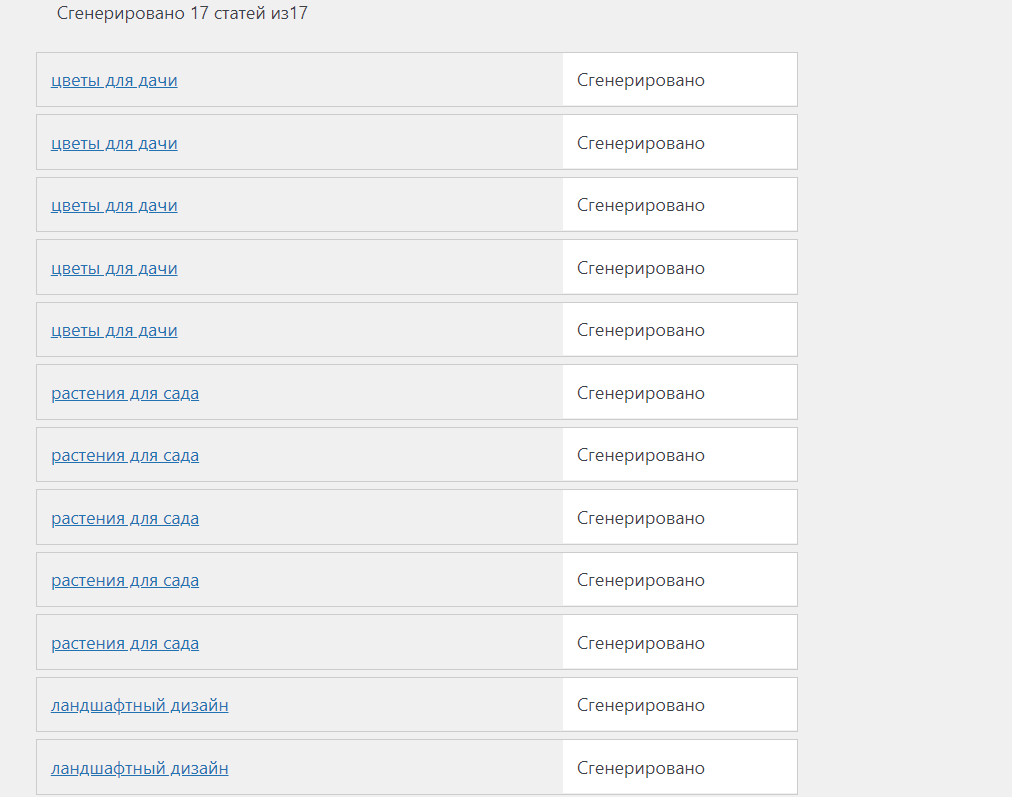1012x797 pixels.
Task: Click 'Сгенерировано' status of first 'растения для сада' row
Action: [641, 393]
